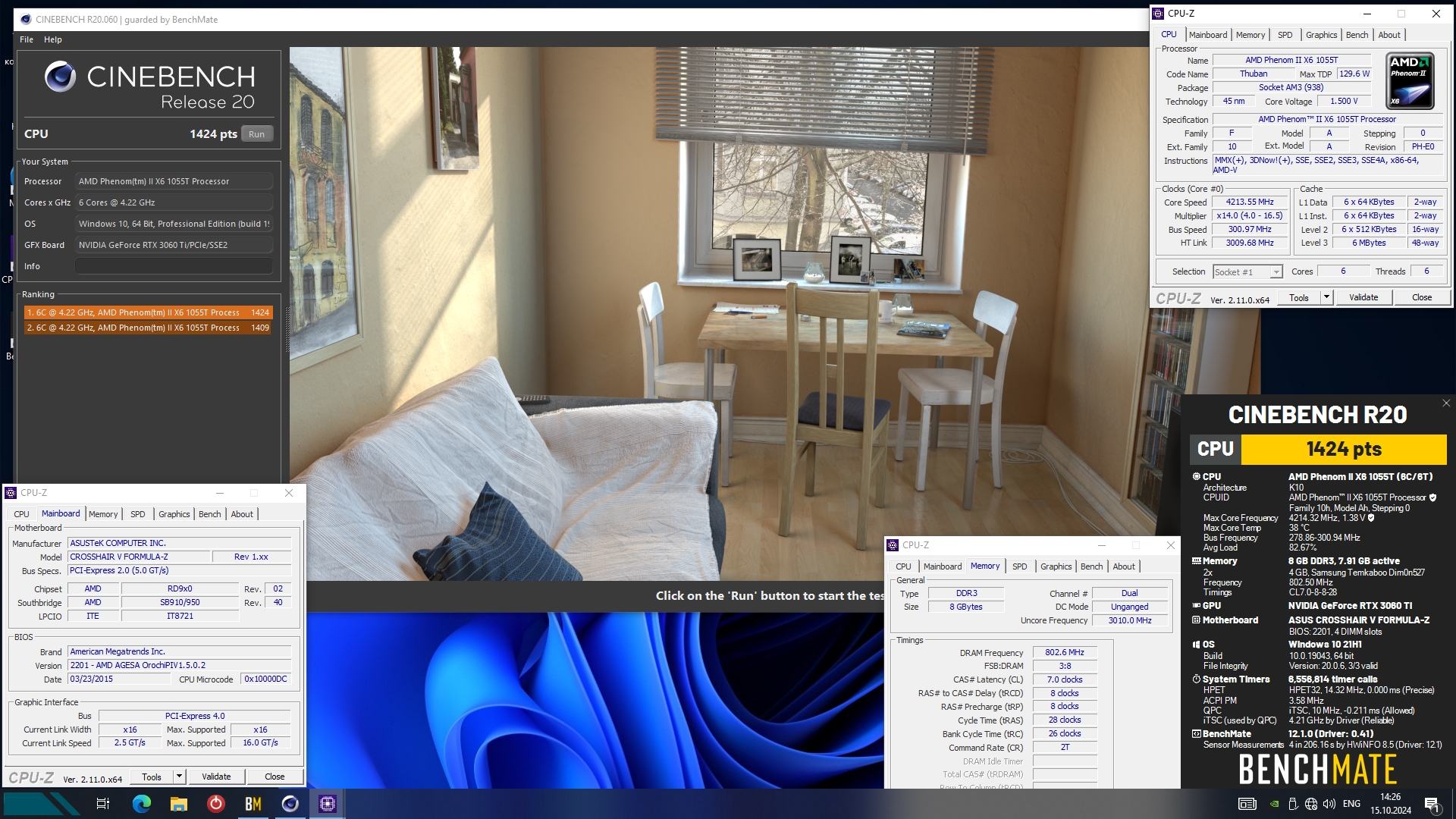
Task: Open File Explorer from the taskbar
Action: [x=179, y=804]
